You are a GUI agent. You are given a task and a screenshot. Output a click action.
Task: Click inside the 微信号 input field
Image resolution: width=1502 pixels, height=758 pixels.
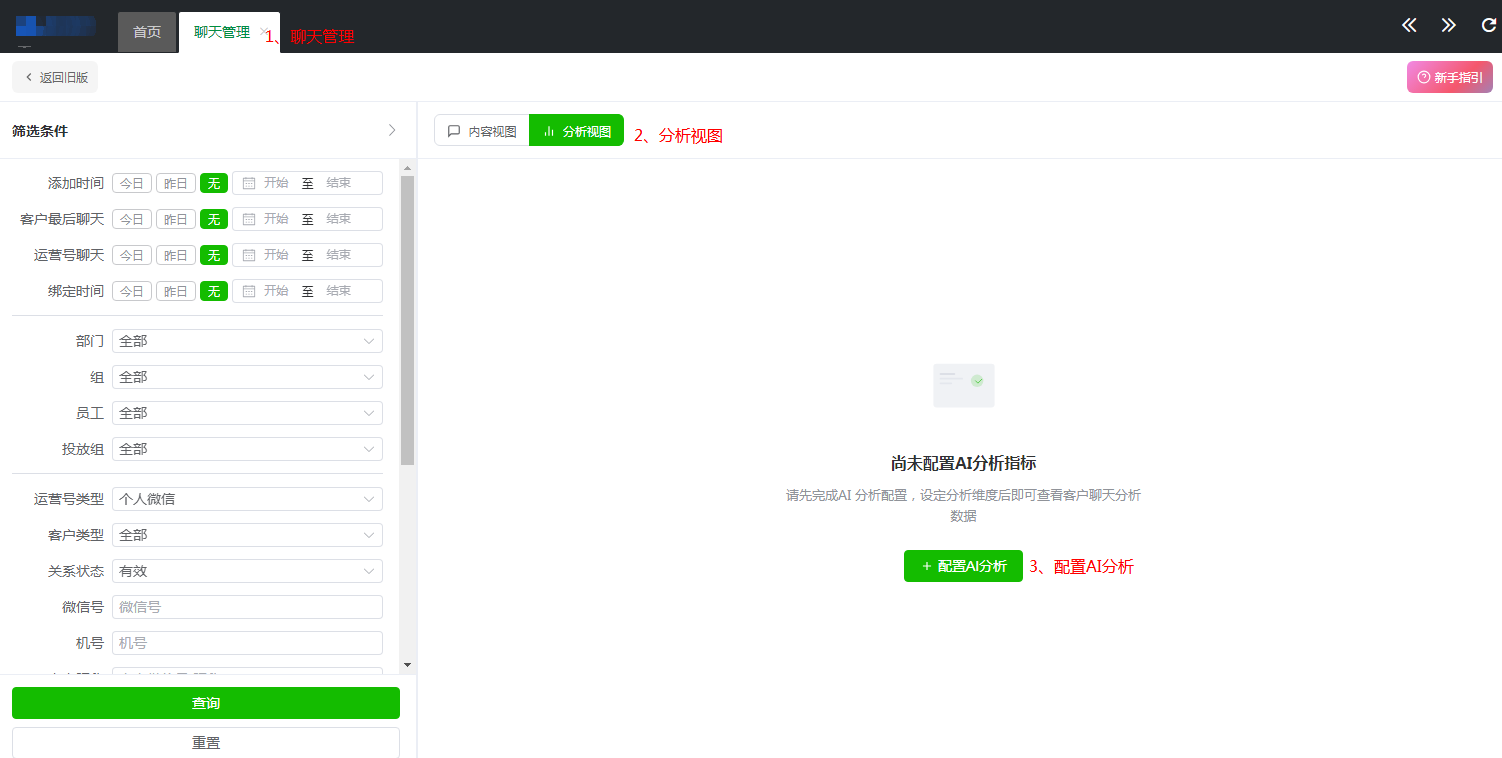(247, 606)
